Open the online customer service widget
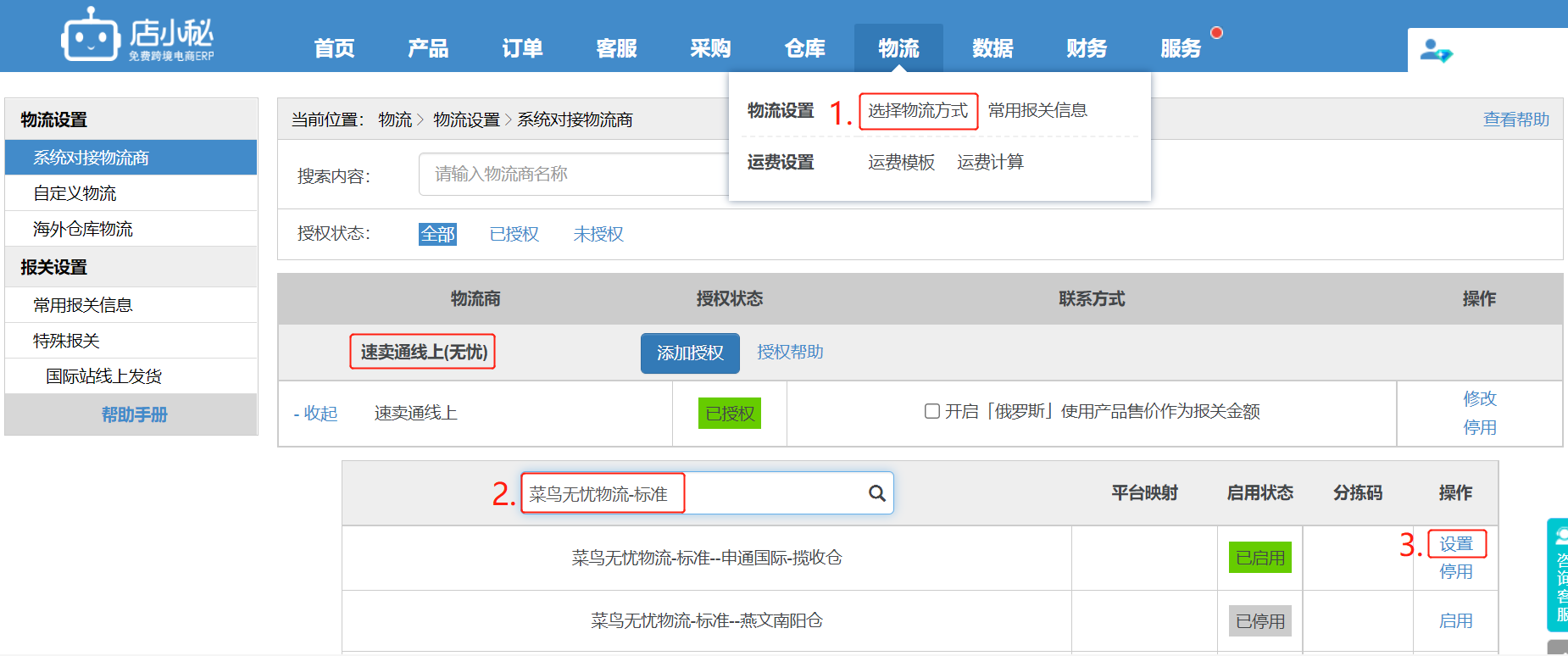The image size is (1568, 656). 1558,575
